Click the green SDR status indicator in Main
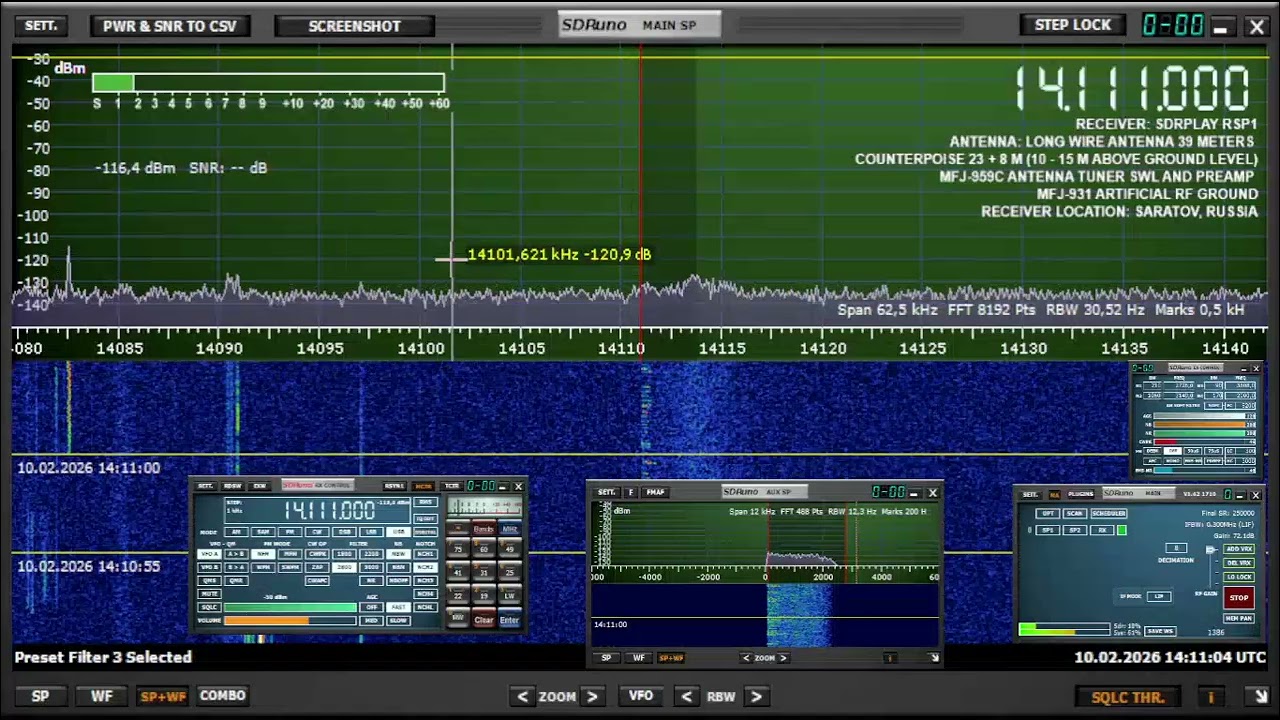This screenshot has height=720, width=1280. coord(1122,530)
